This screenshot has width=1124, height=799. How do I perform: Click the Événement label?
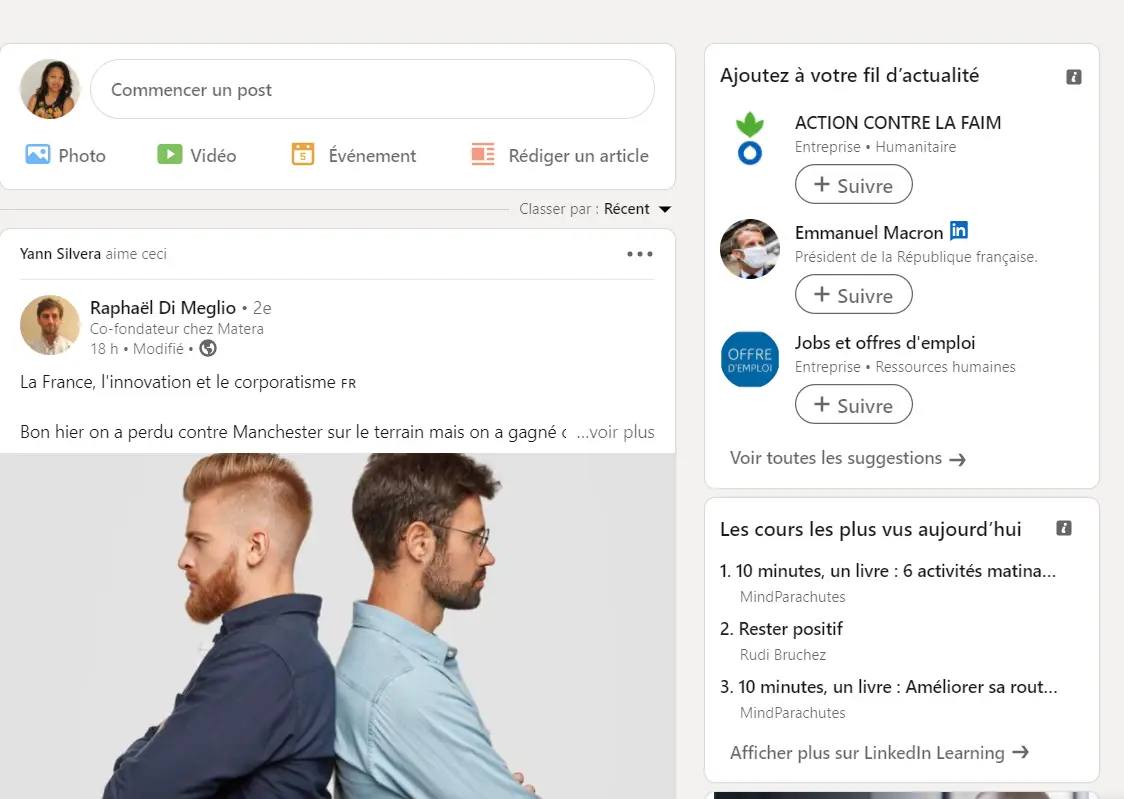372,156
